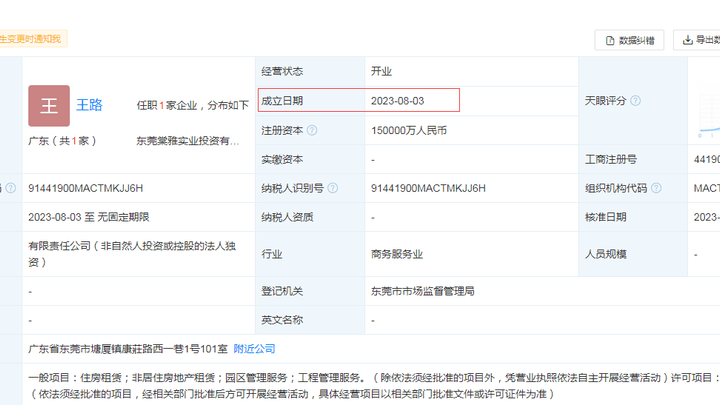The height and width of the screenshot is (405, 720).
Task: Click the 变更时通知我 notification tag
Action: [x=32, y=39]
